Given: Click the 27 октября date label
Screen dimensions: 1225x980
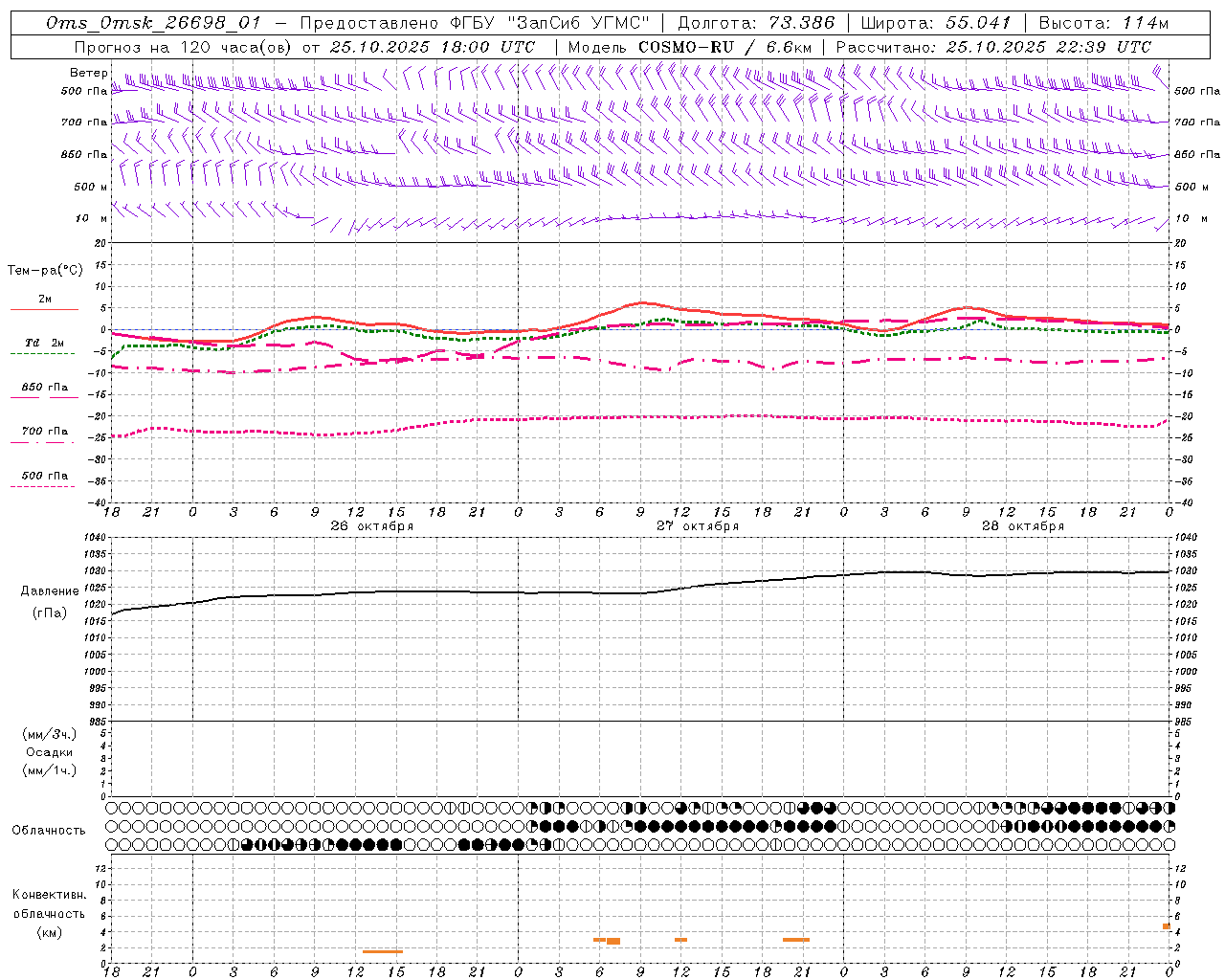Looking at the screenshot, I should 698,525.
